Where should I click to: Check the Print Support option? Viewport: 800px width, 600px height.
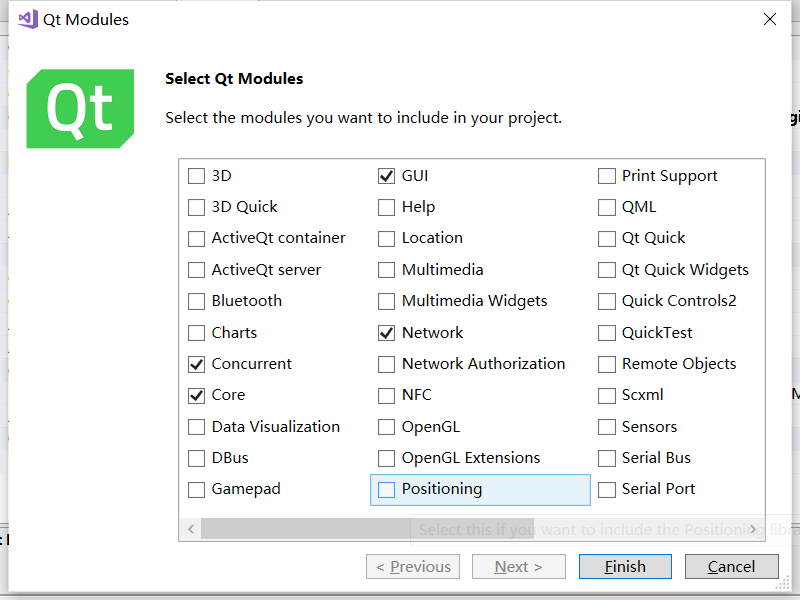[607, 176]
